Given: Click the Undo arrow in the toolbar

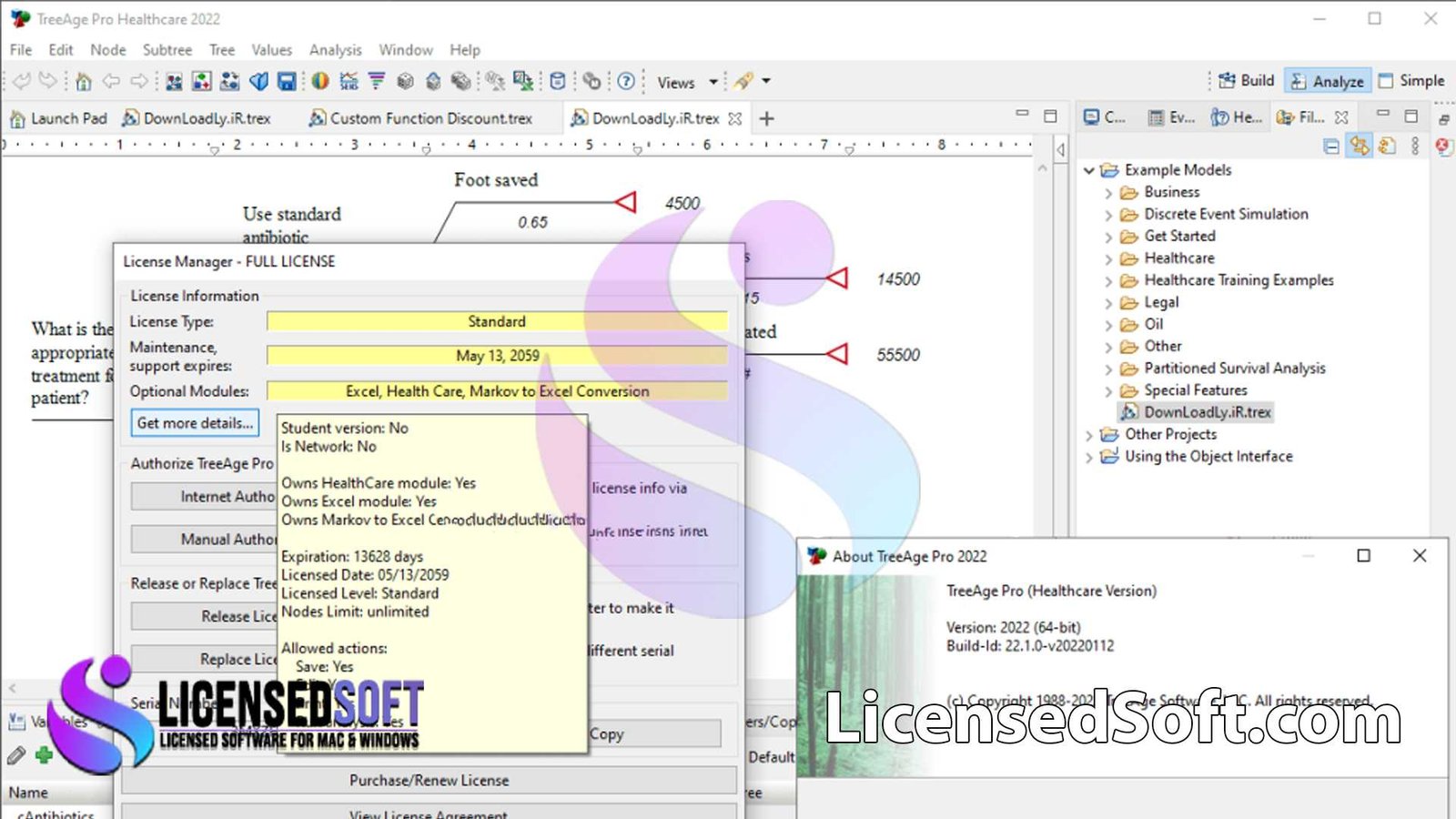Looking at the screenshot, I should tap(22, 81).
